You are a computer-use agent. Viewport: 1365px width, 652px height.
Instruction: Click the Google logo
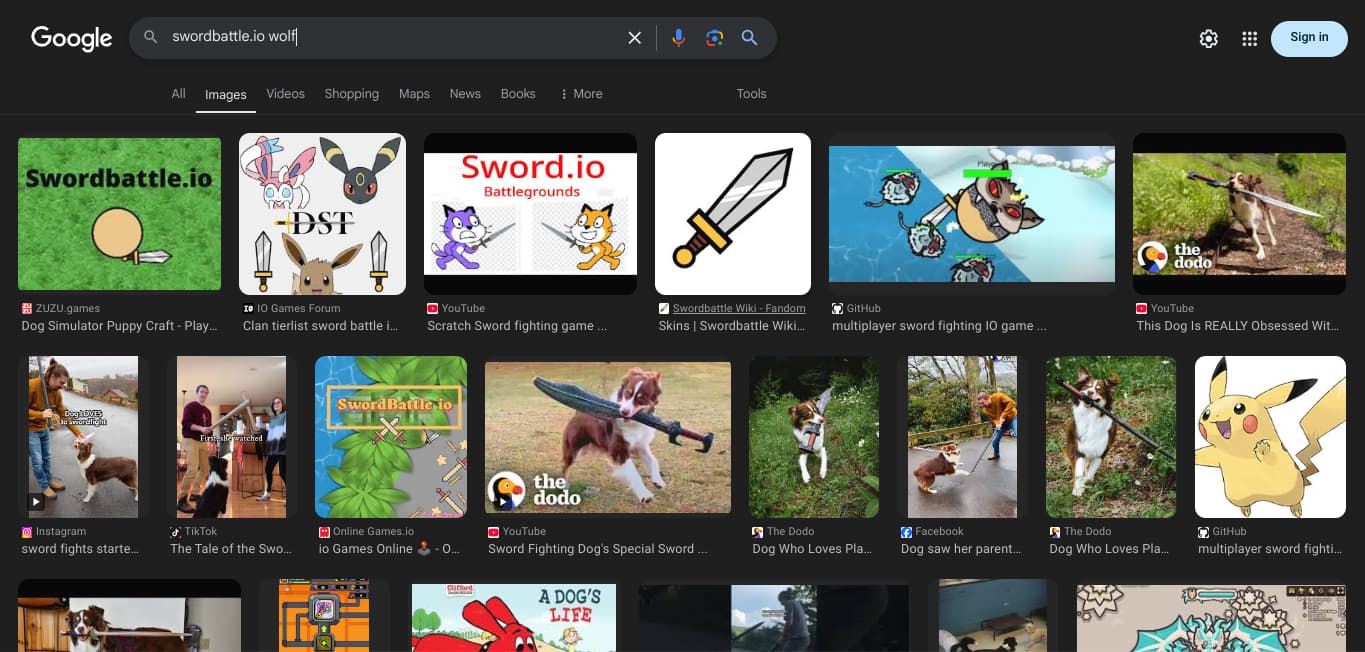click(71, 38)
